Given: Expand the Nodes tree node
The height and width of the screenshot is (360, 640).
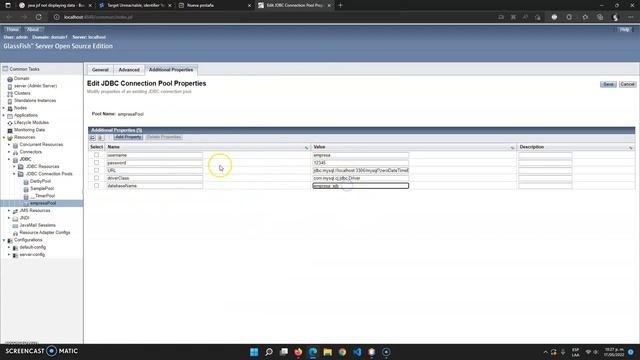Looking at the screenshot, I should pos(4,108).
